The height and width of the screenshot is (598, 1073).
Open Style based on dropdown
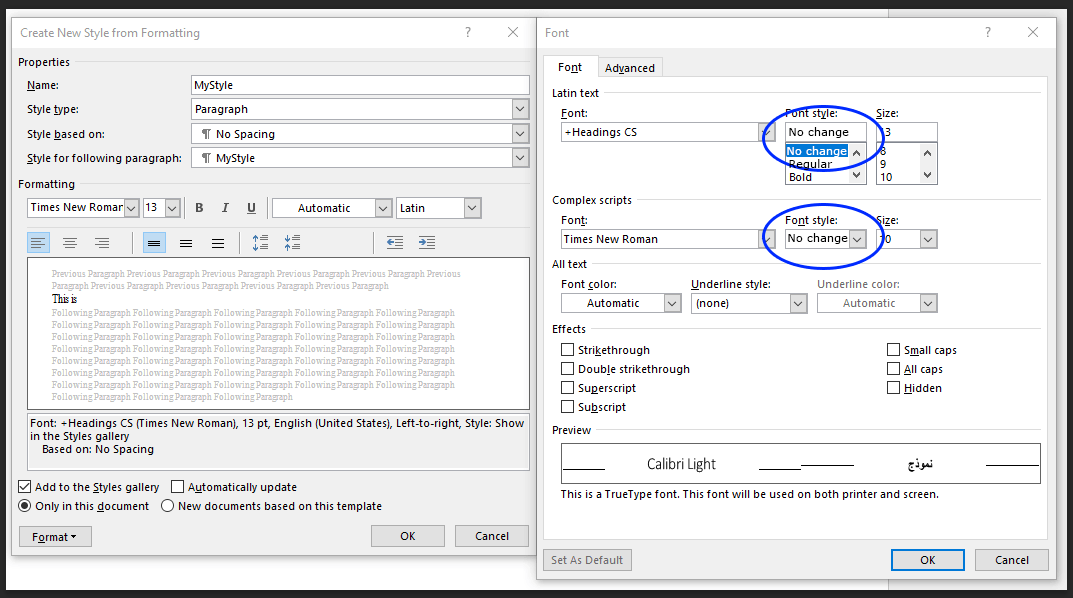(520, 134)
